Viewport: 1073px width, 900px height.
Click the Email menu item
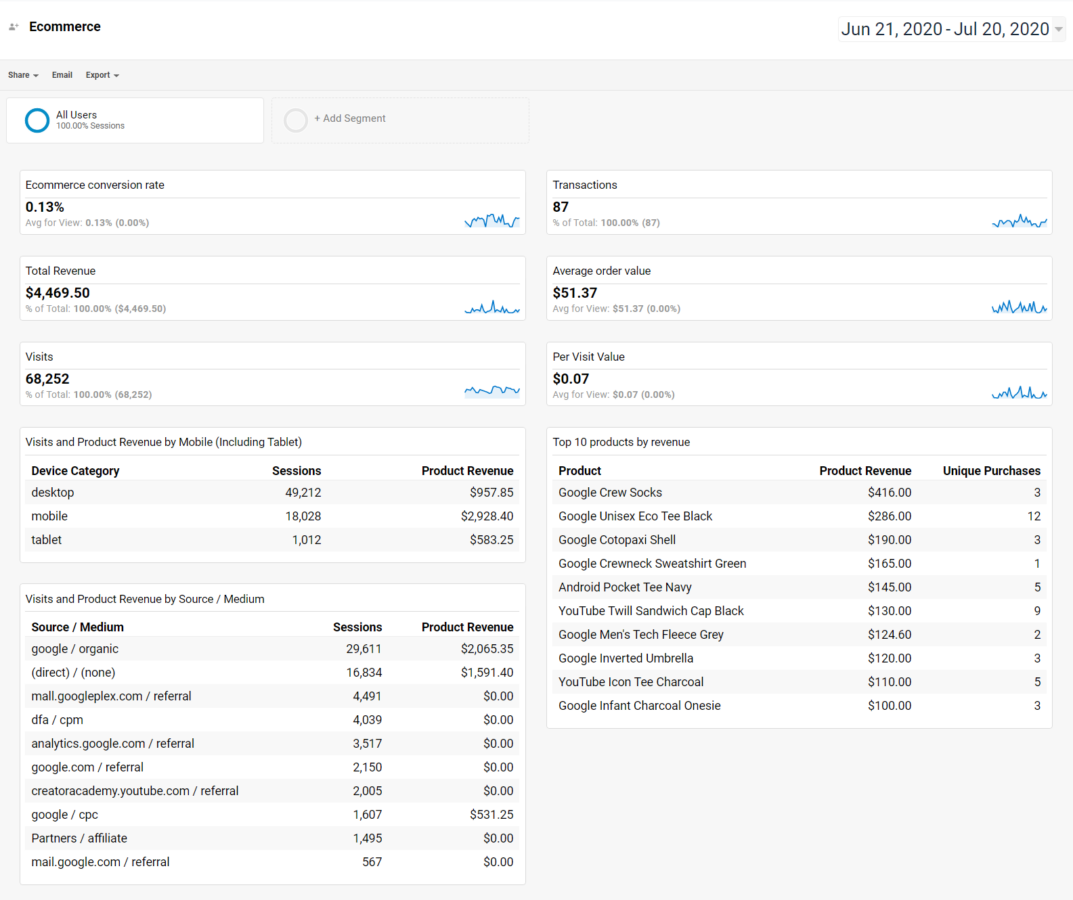tap(62, 75)
